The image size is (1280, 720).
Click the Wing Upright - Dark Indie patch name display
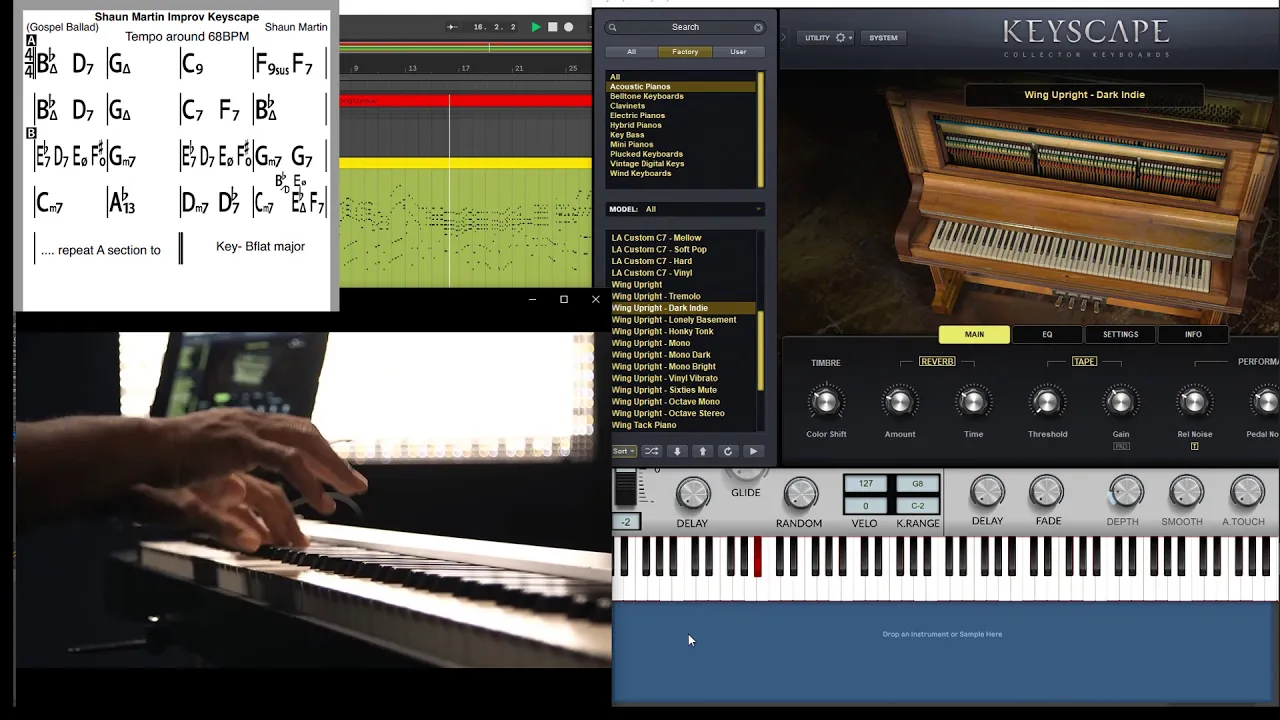point(1084,95)
